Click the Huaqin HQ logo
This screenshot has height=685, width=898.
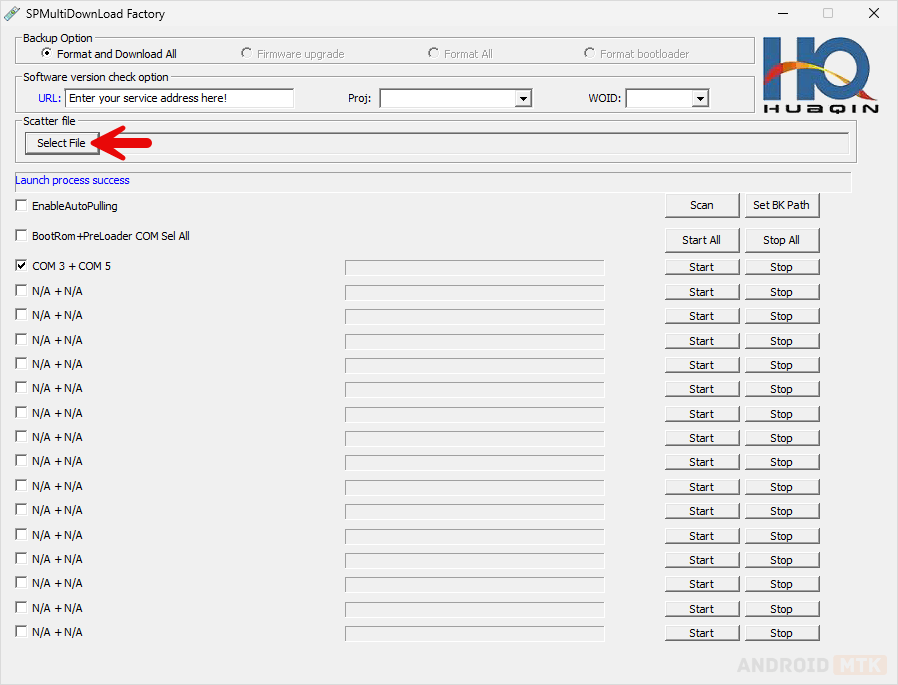pyautogui.click(x=819, y=75)
